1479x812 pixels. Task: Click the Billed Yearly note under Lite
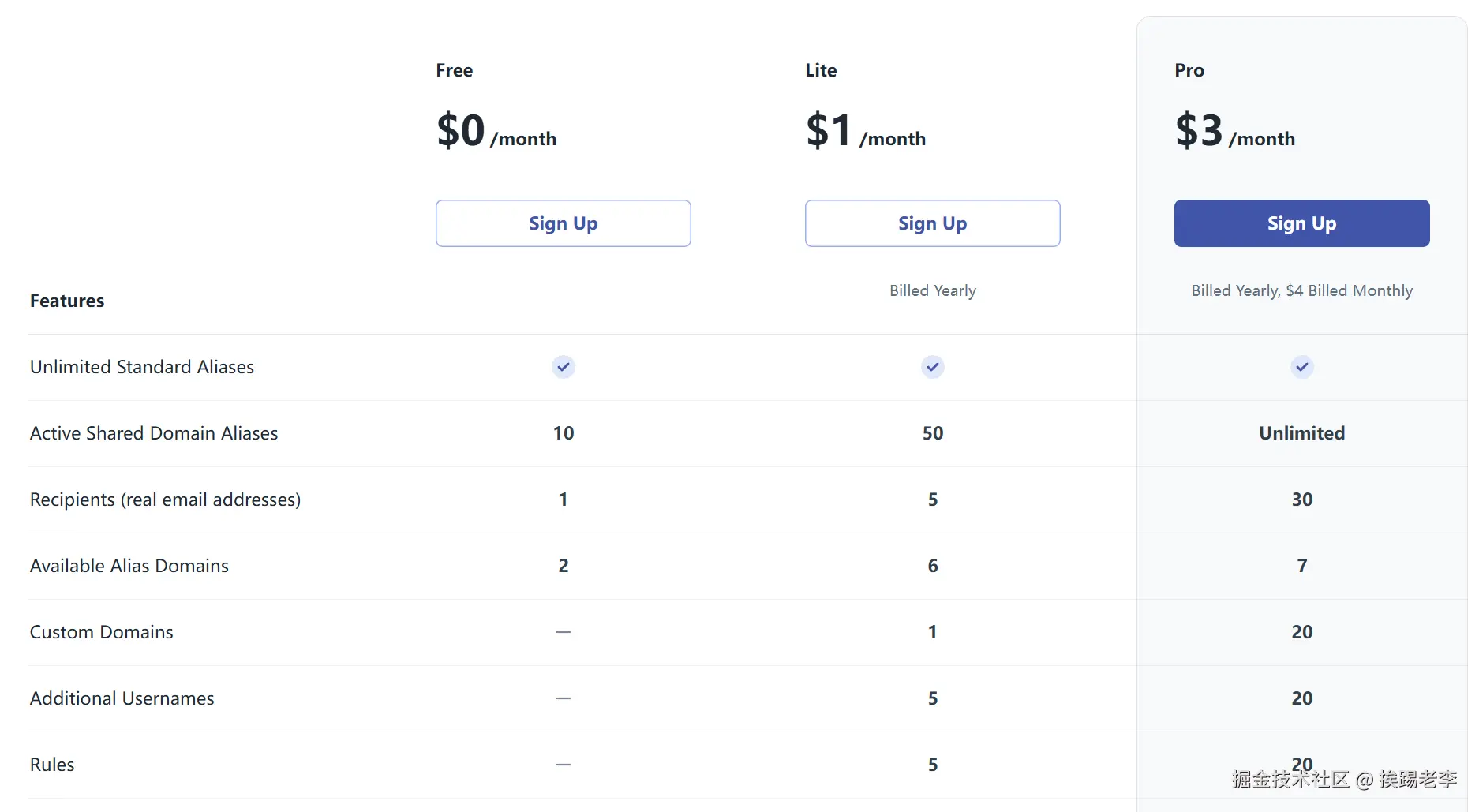click(932, 290)
